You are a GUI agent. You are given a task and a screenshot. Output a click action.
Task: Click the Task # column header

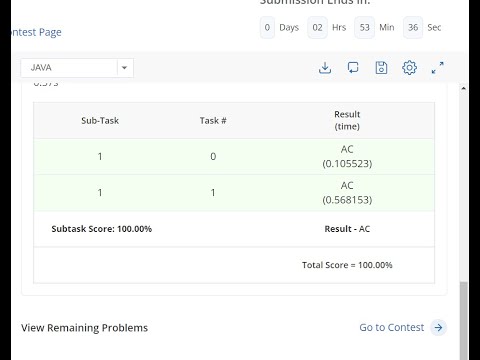point(213,120)
